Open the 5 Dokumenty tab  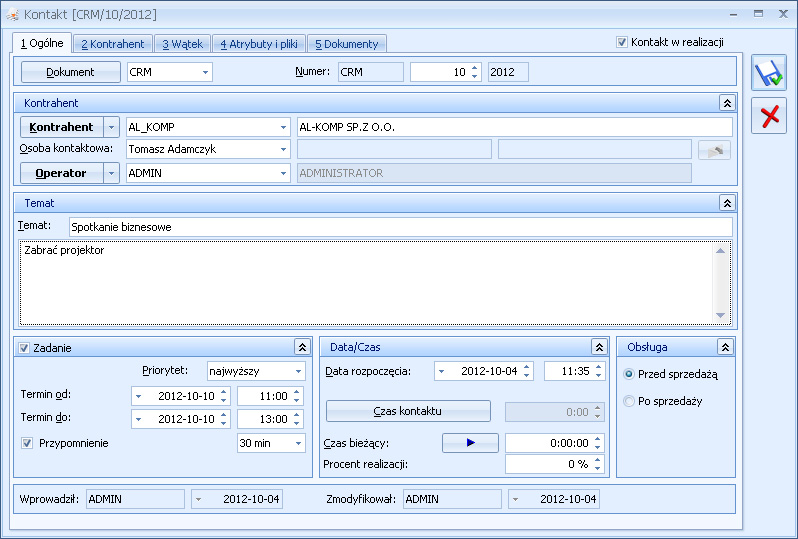coord(347,44)
